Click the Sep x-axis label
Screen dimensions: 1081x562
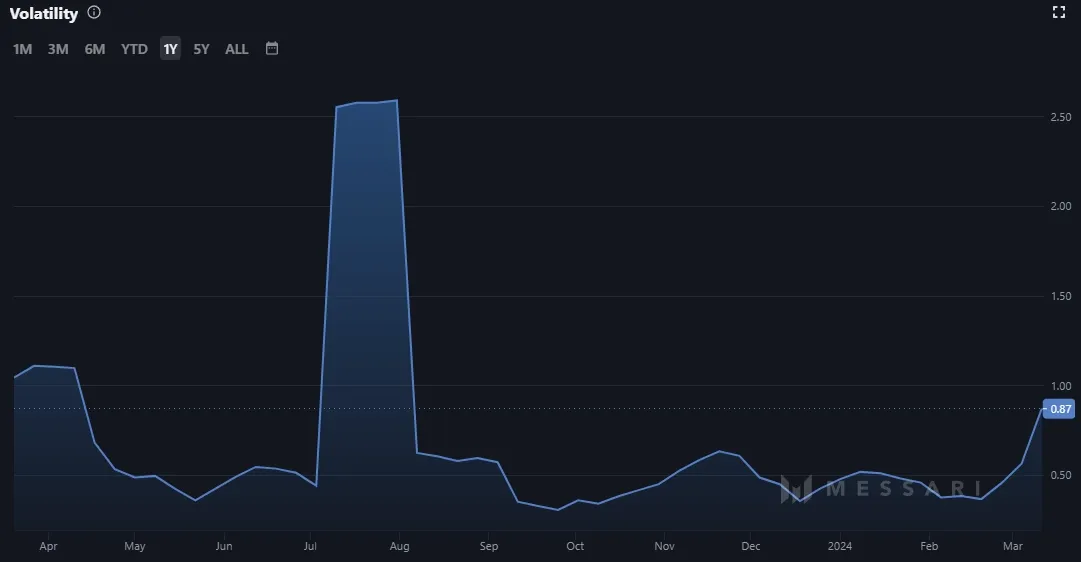[489, 546]
